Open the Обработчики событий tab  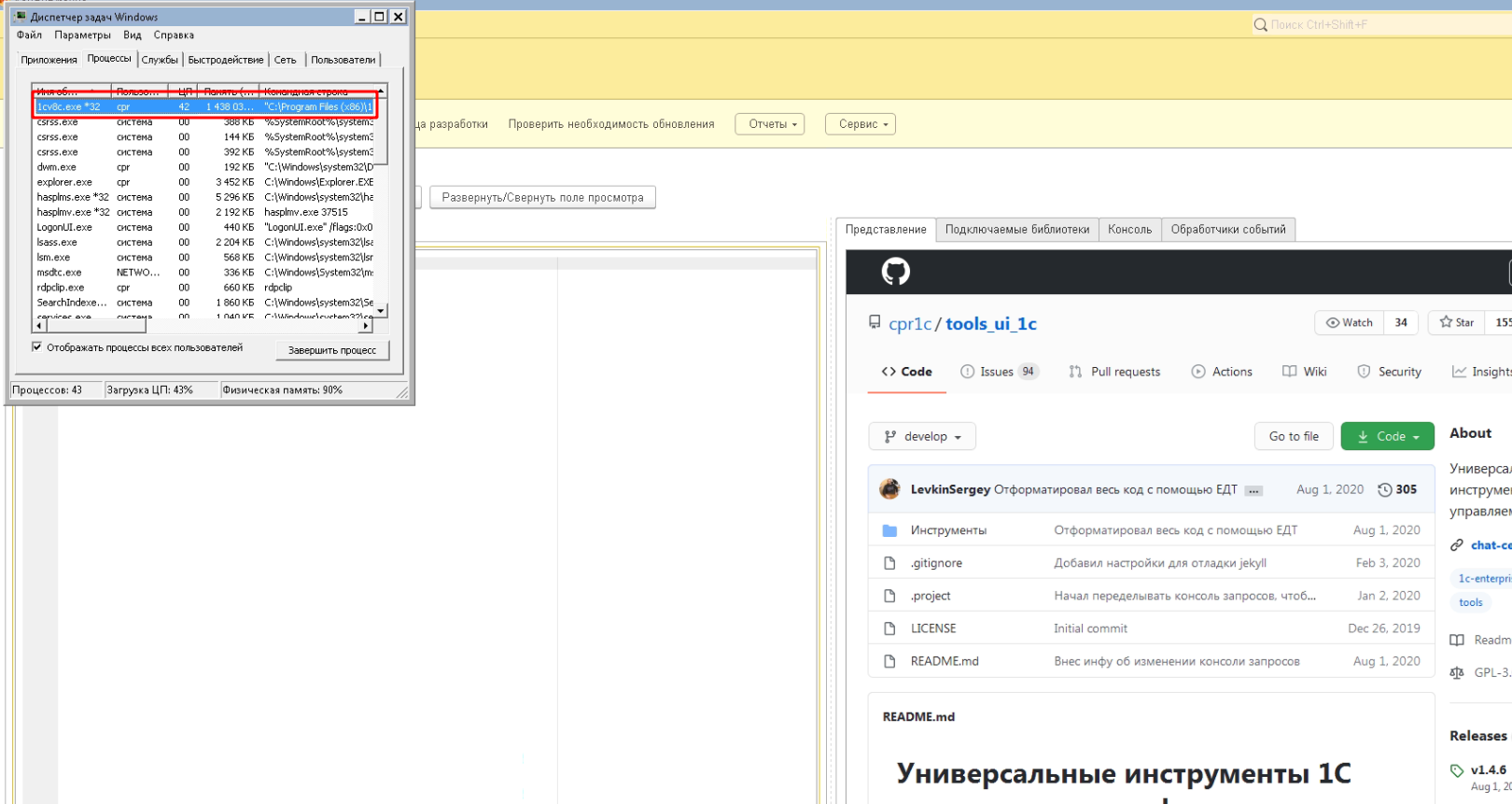tap(1228, 230)
